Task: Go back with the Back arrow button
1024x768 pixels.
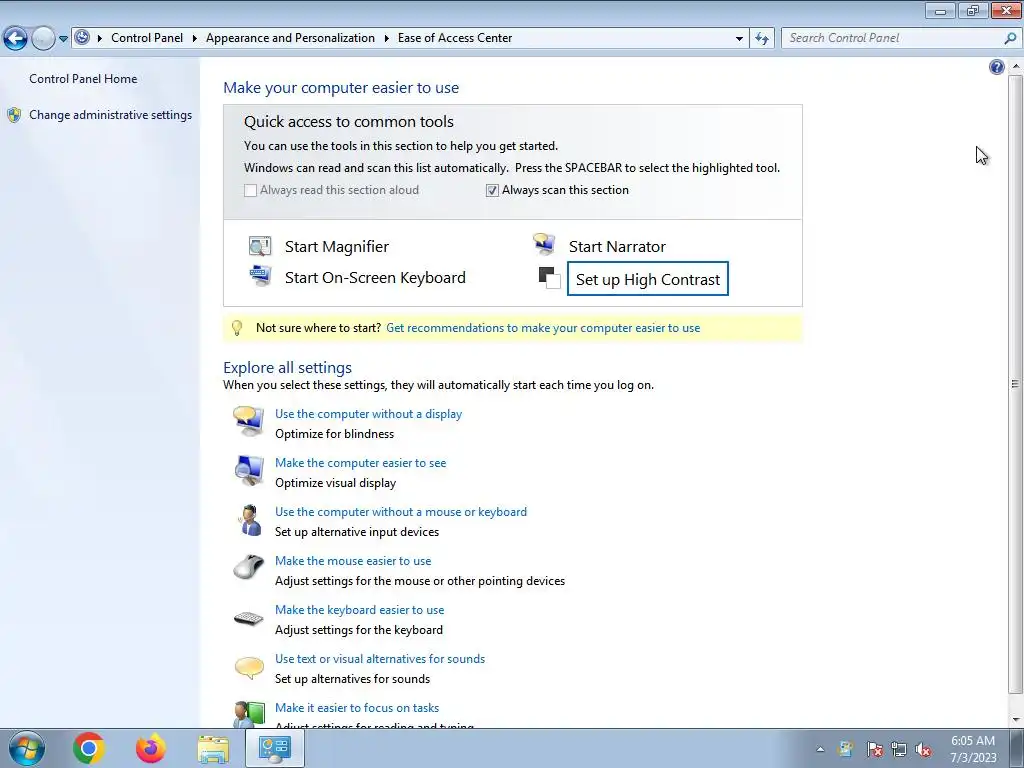Action: 15,39
